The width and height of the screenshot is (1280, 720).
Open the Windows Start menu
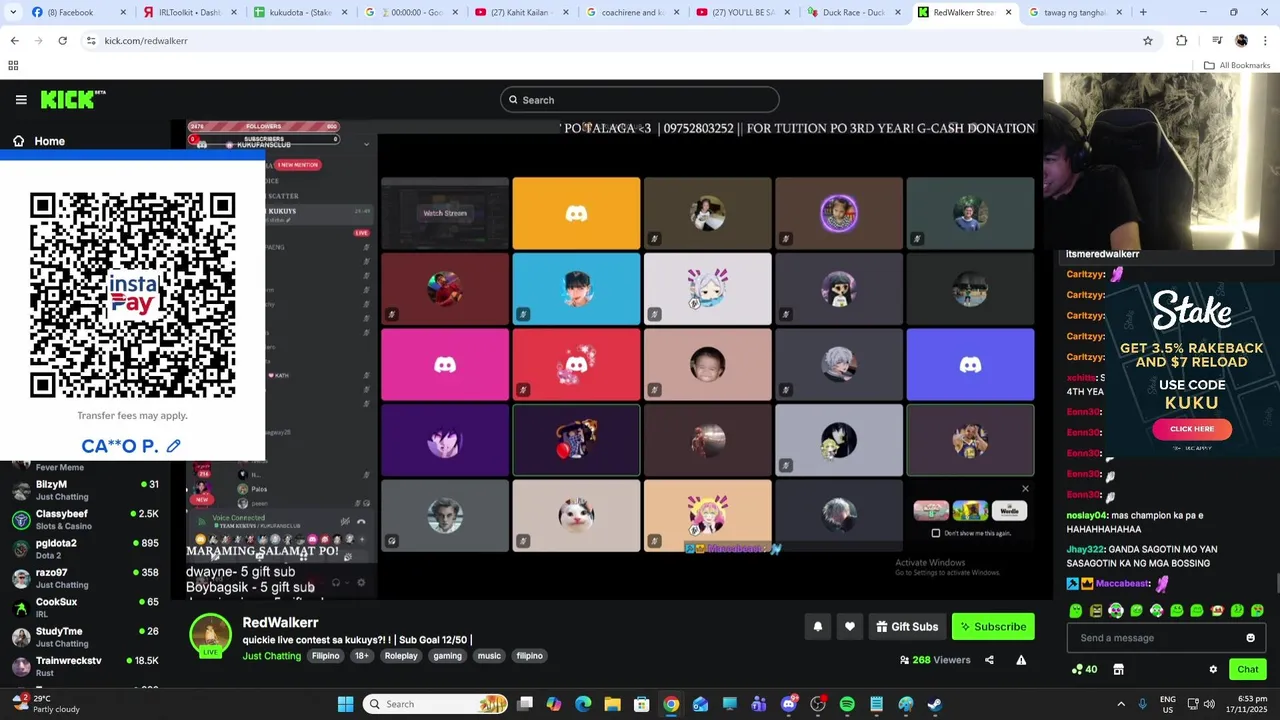(x=345, y=704)
